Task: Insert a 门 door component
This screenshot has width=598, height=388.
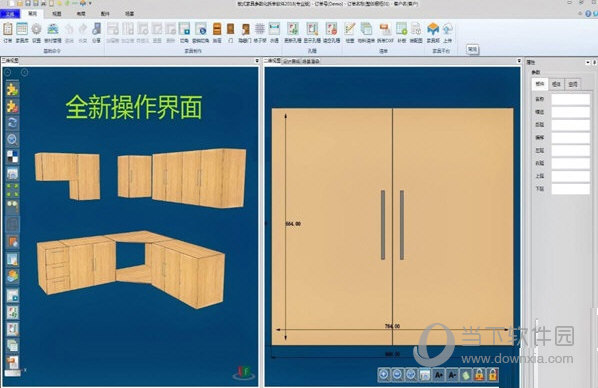Action: (230, 32)
